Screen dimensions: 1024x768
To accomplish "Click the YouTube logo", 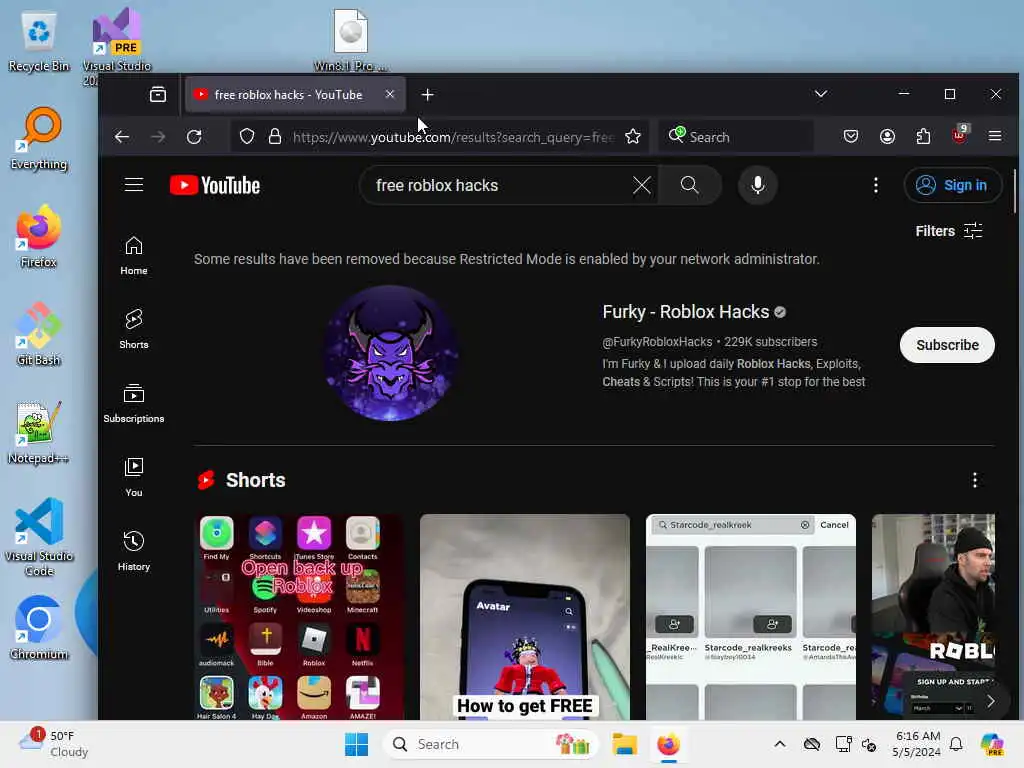I will 215,185.
